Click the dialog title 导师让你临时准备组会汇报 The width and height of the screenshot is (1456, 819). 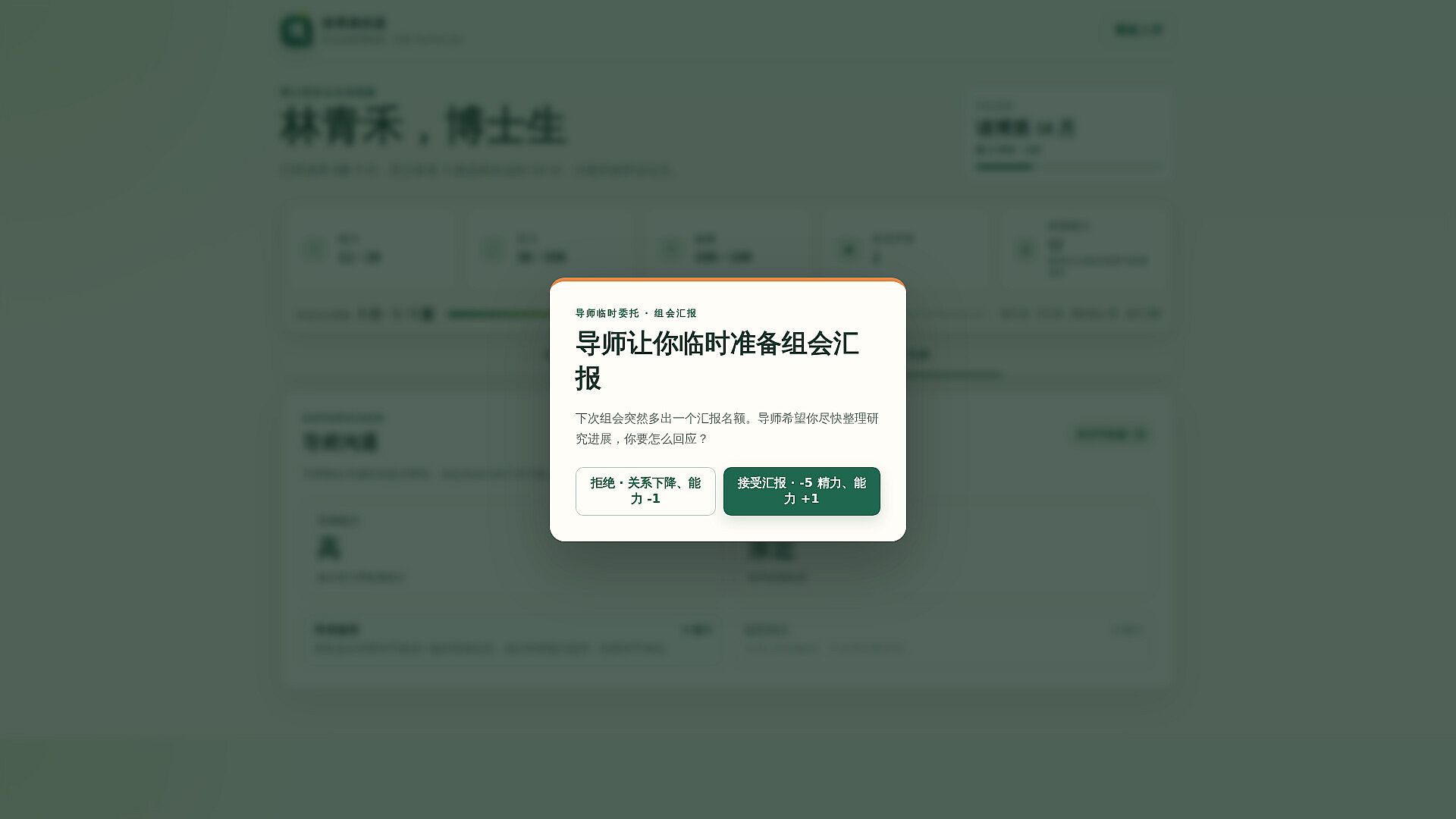(717, 361)
